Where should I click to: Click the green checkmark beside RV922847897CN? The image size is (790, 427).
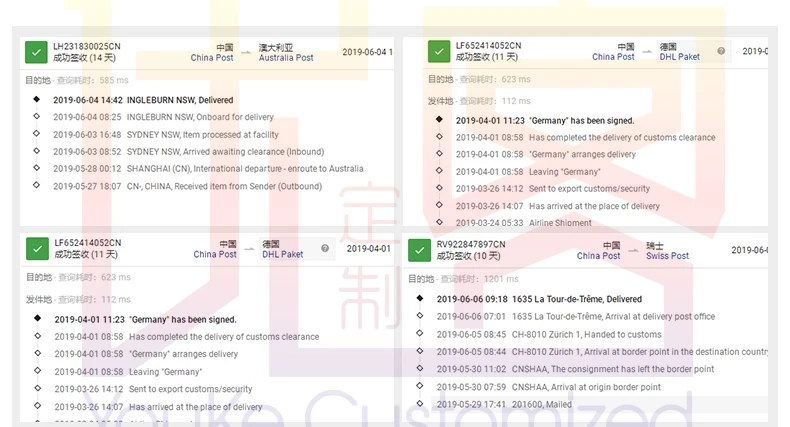[x=419, y=250]
